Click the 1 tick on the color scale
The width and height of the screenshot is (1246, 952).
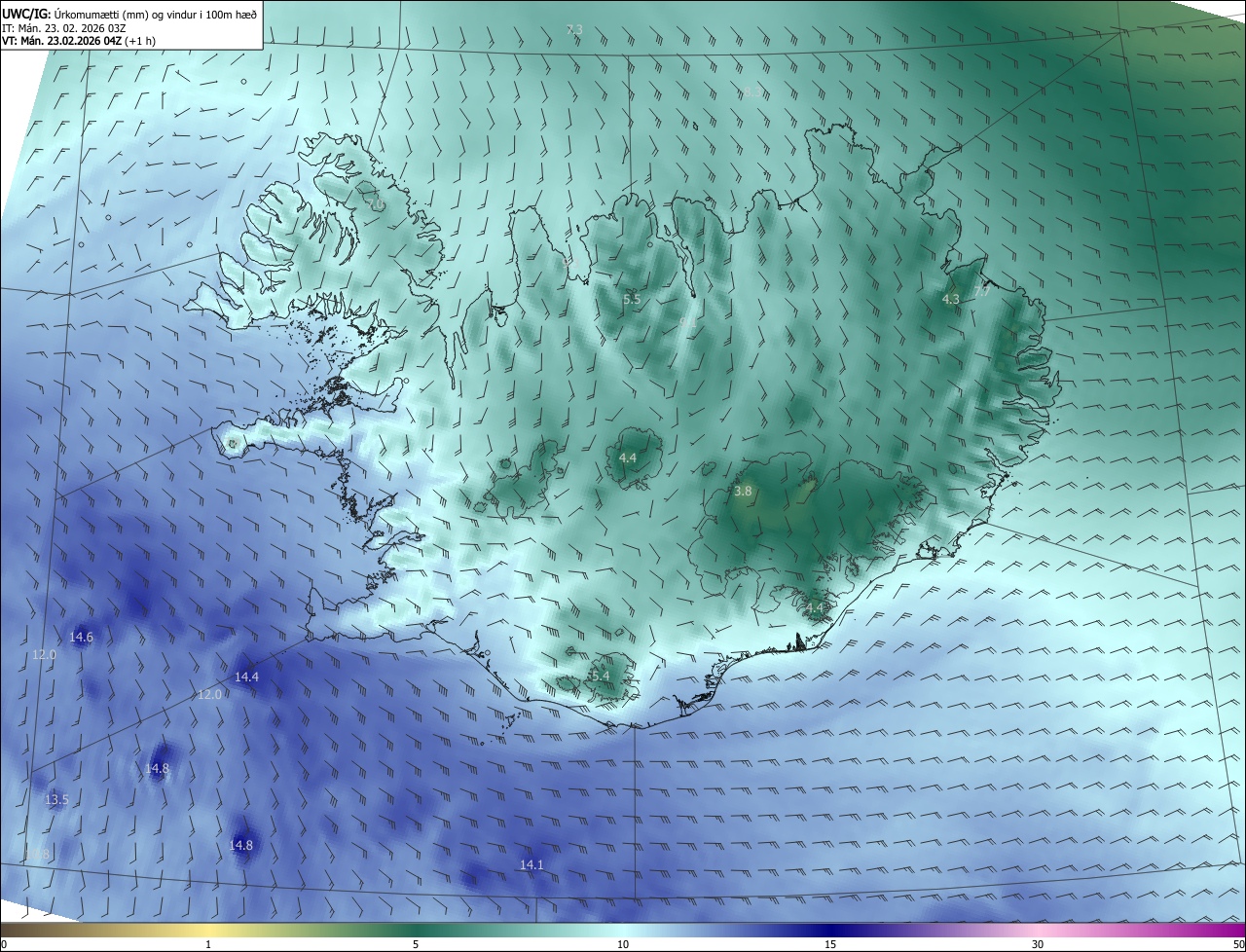tap(208, 945)
